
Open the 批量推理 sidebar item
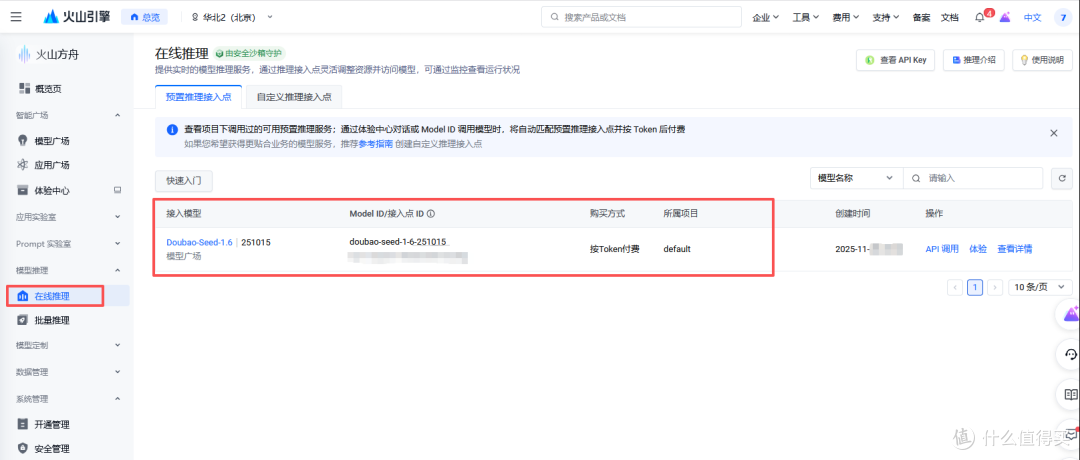[45, 320]
